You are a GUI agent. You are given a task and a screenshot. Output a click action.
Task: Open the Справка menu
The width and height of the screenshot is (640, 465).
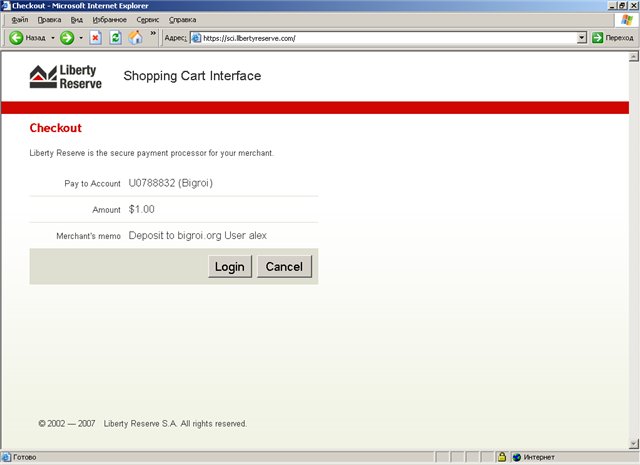click(183, 20)
